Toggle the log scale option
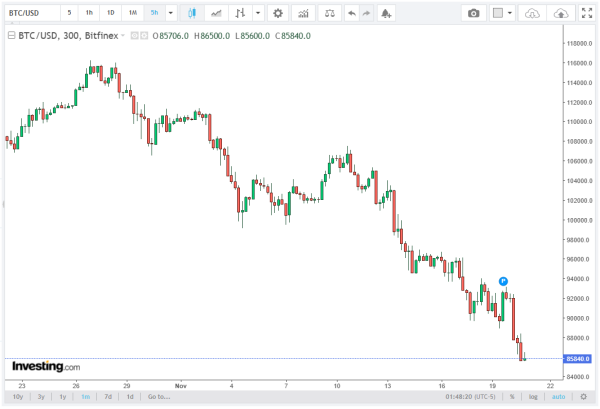The image size is (600, 409). click(531, 397)
